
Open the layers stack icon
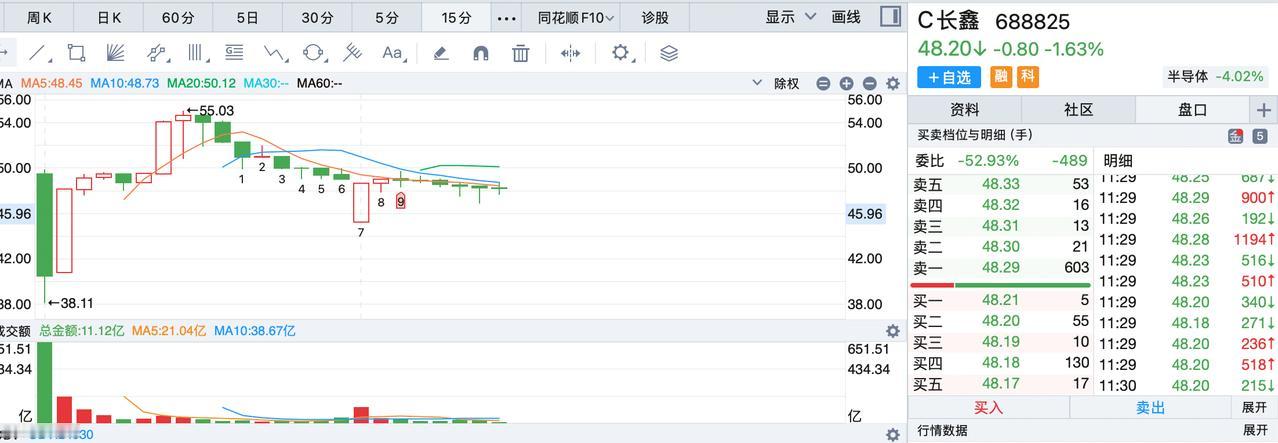pyautogui.click(x=669, y=53)
